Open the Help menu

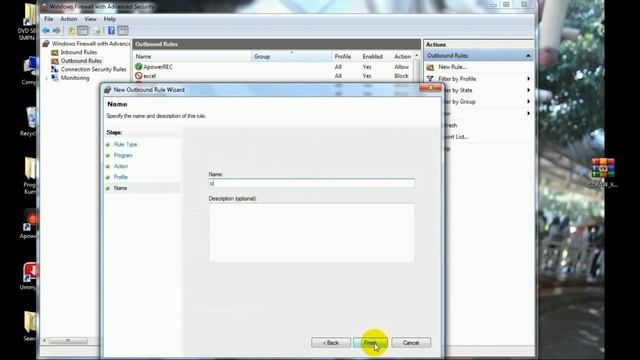pyautogui.click(x=109, y=19)
